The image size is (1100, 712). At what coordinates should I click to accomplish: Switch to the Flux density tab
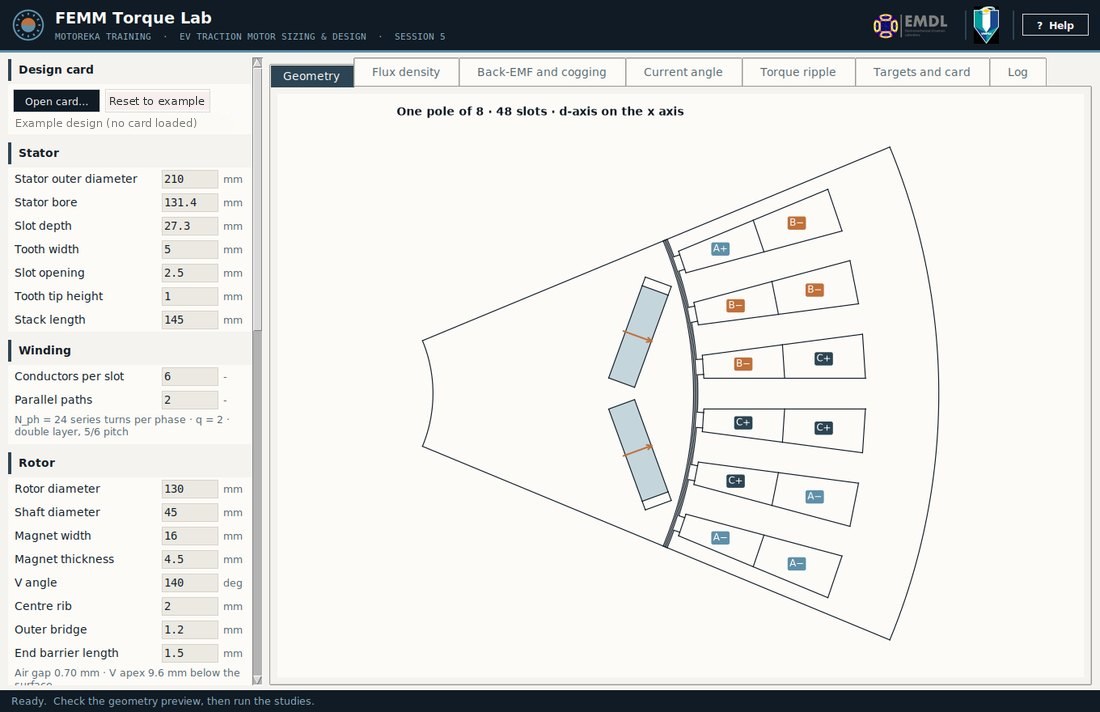tap(406, 72)
